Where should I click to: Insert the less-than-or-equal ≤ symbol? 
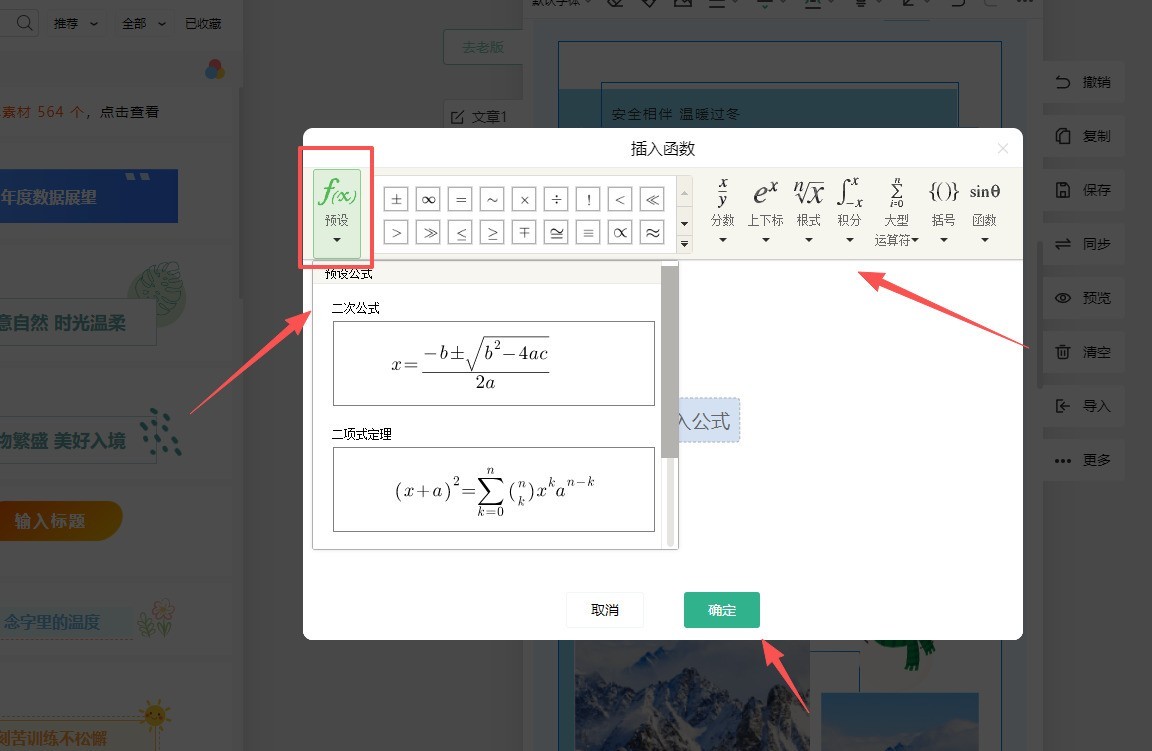(x=461, y=233)
